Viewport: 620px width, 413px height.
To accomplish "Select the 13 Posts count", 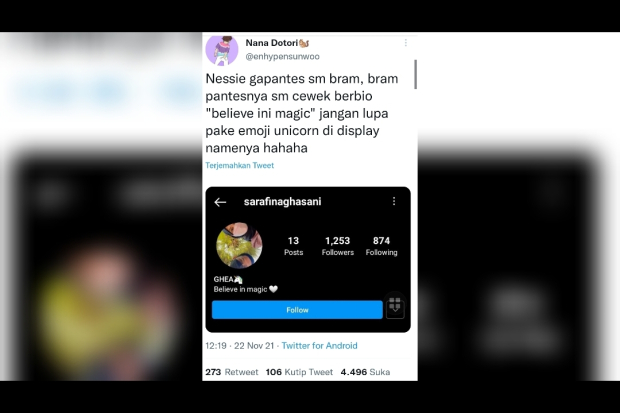I will pyautogui.click(x=293, y=246).
